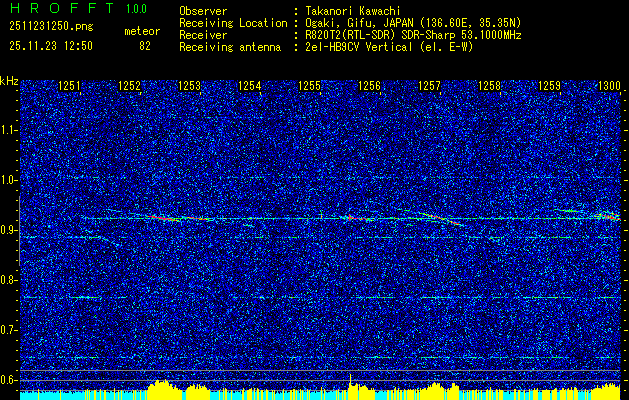Click the meteor count 82
629x400 pixels.
coord(145,46)
